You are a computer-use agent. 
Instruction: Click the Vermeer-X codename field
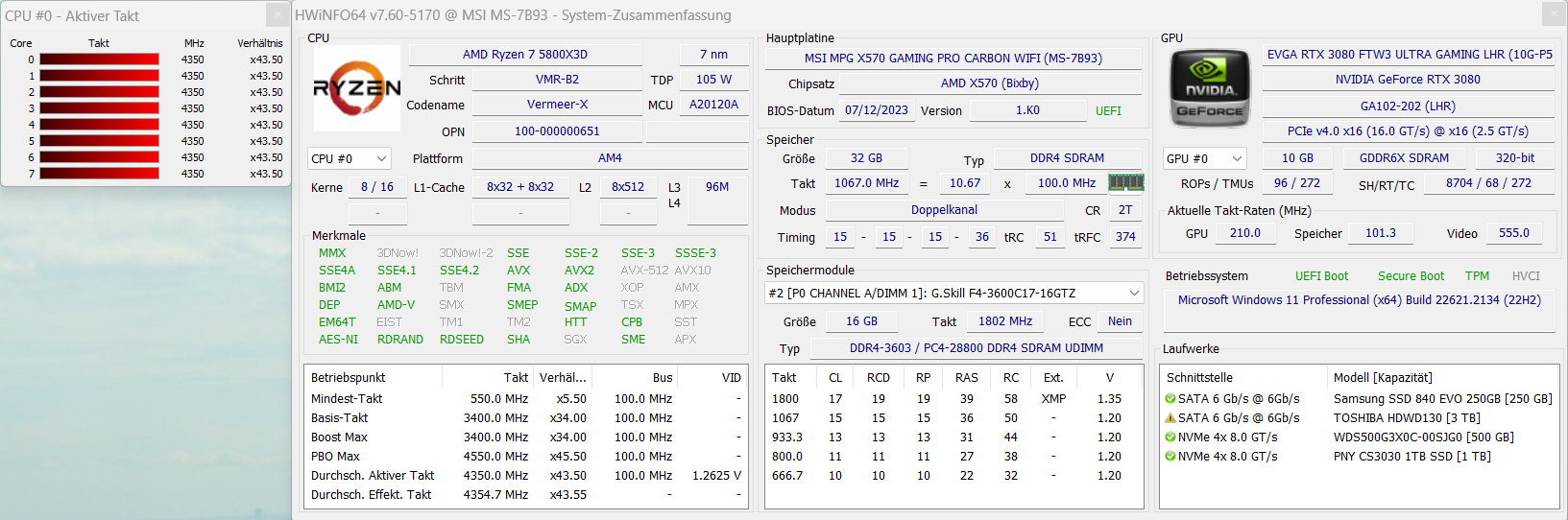click(557, 105)
